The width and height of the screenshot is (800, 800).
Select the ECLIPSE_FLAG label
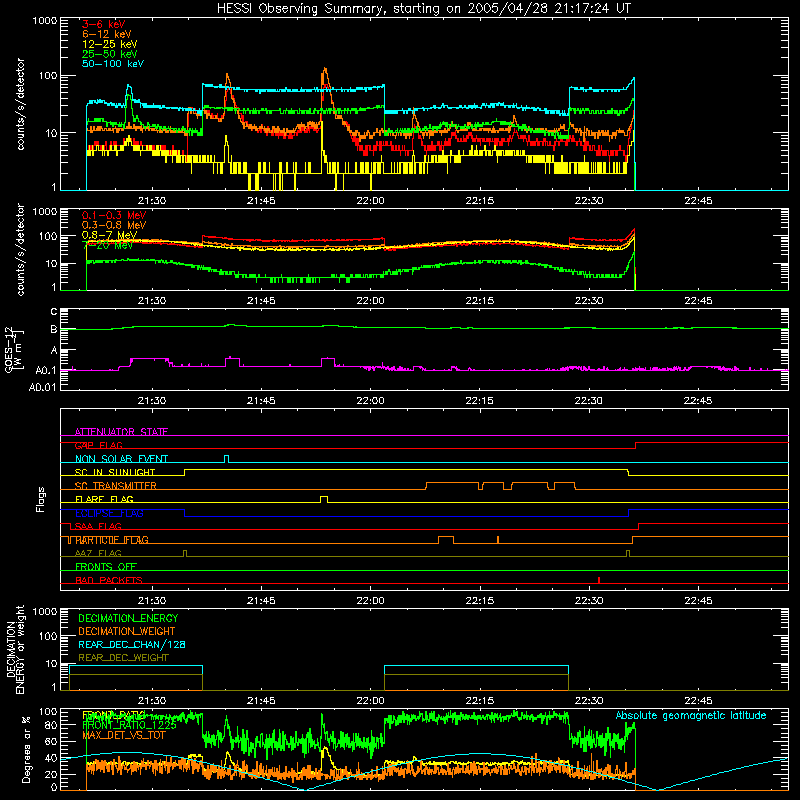coord(109,513)
